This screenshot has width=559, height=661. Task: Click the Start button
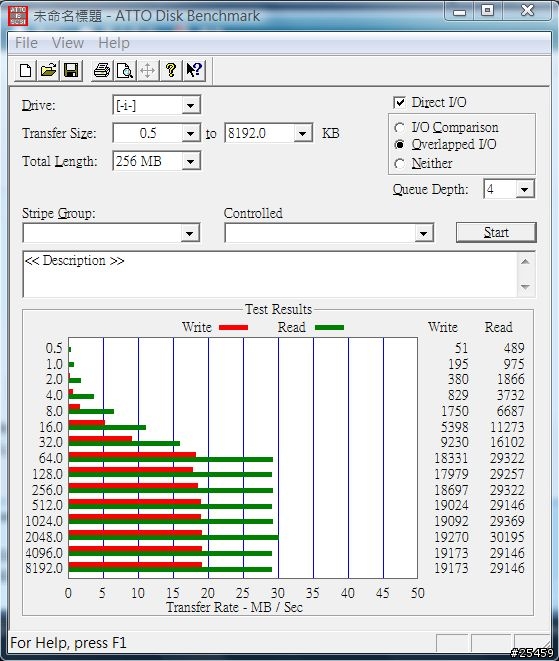[496, 232]
